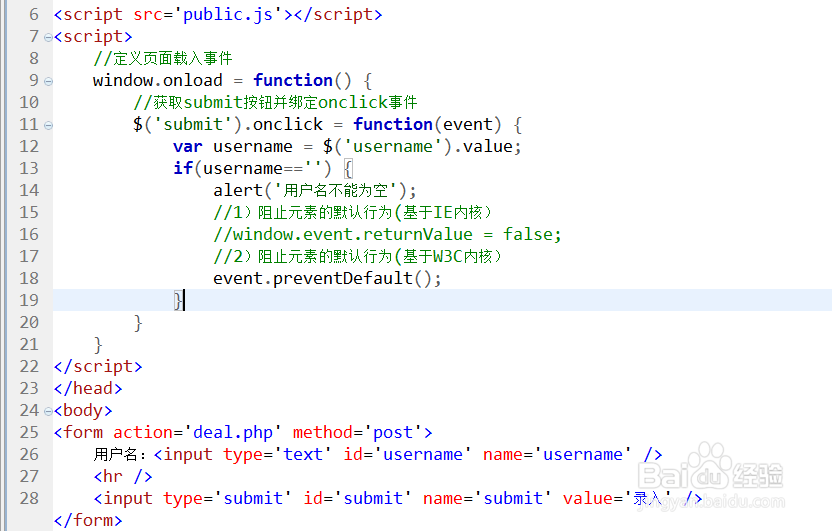Click the highlighted opening brace on line 13
Viewport: 832px width, 531px height.
(348, 169)
